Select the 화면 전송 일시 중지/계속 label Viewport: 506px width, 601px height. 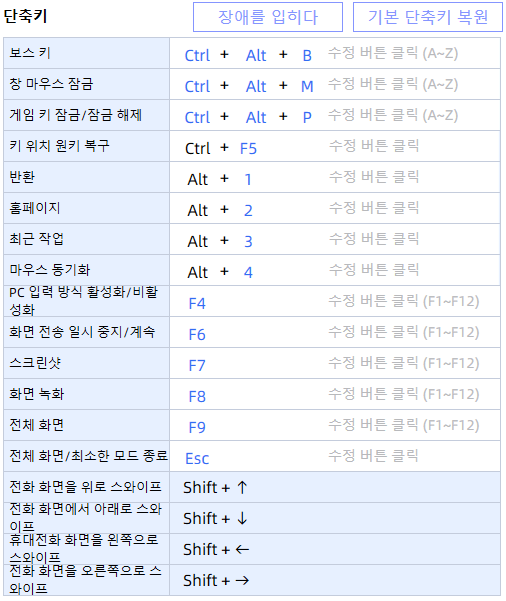coord(82,332)
